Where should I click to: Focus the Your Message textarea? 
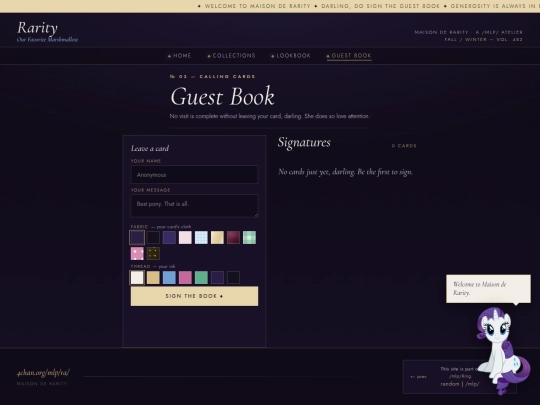pos(194,206)
